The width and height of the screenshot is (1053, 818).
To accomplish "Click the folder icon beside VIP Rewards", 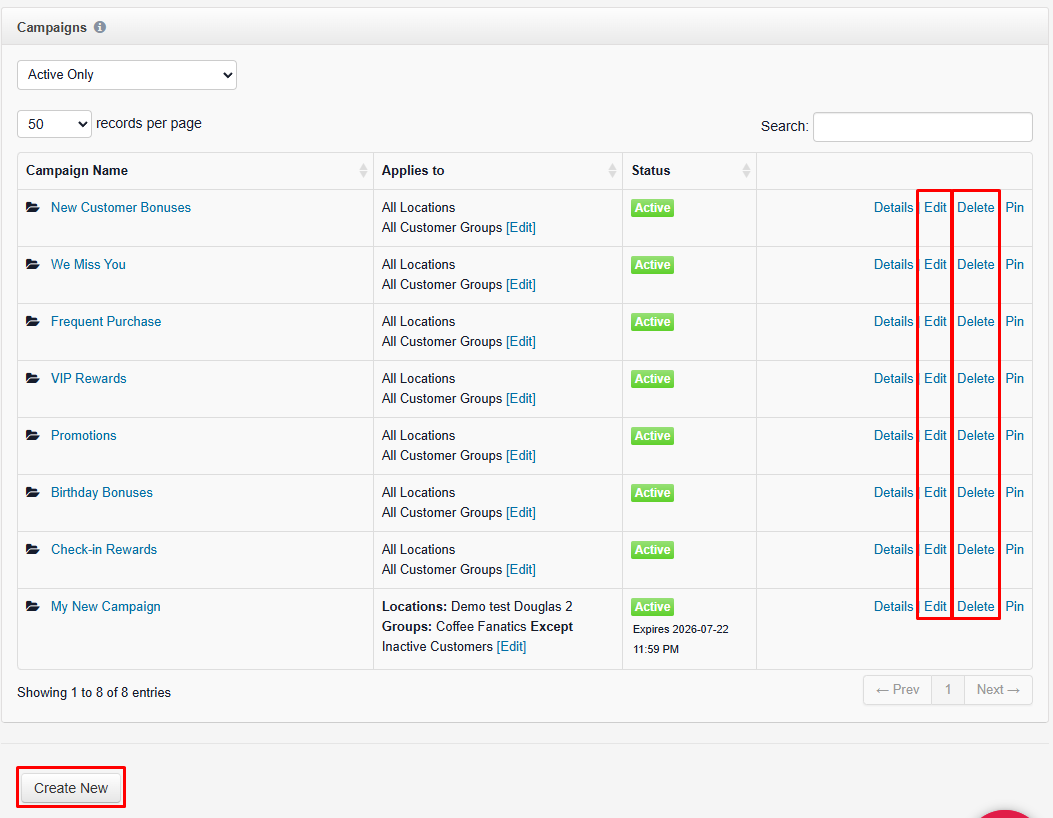I will [x=32, y=378].
